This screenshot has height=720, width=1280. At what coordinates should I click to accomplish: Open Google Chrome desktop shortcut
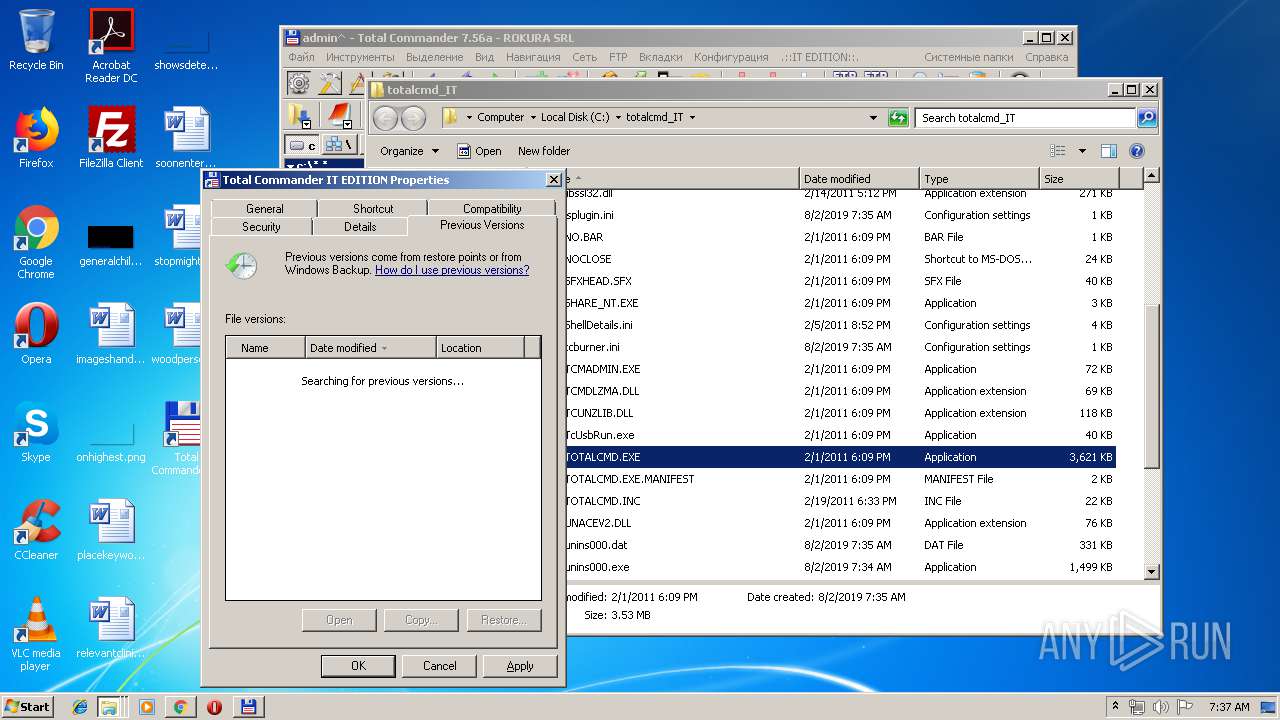tap(36, 243)
